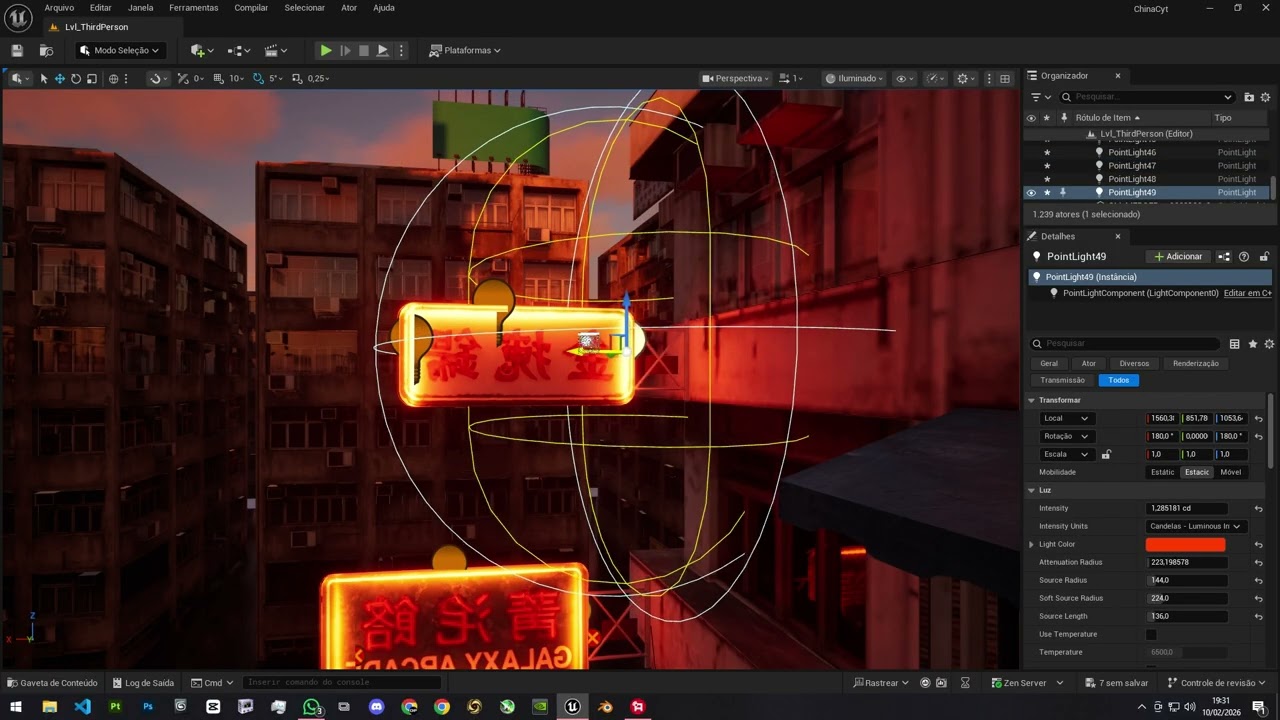
Task: Sort by the Rótulo de Item column
Action: pyautogui.click(x=1107, y=118)
